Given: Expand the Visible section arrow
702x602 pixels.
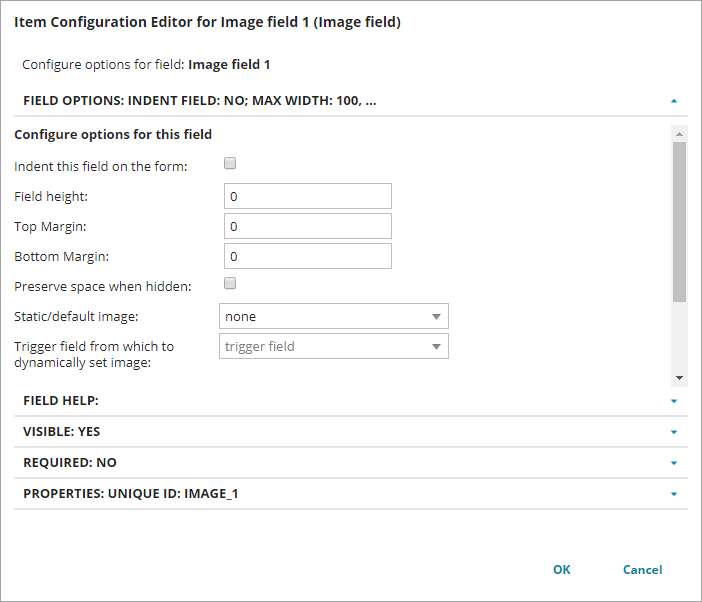Looking at the screenshot, I should click(674, 432).
